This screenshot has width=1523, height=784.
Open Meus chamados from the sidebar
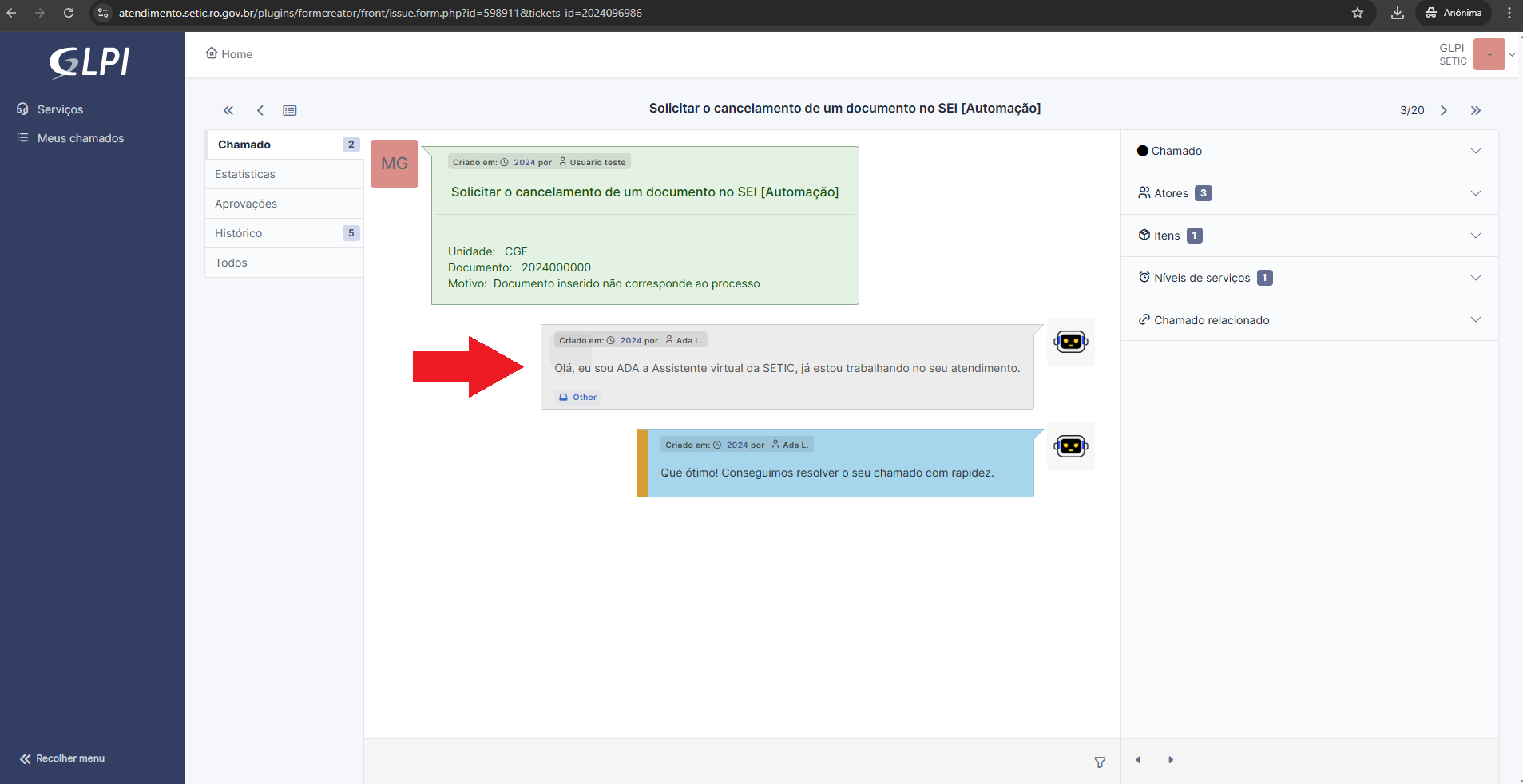[80, 137]
